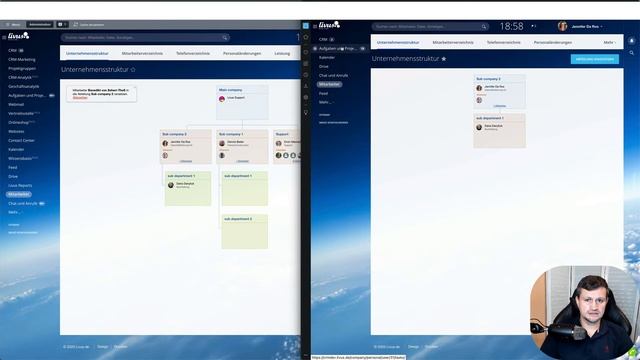Screen dimensions: 640x360
Task: Open Aufgaben und Proje... in left sidebar
Action: [x=27, y=96]
